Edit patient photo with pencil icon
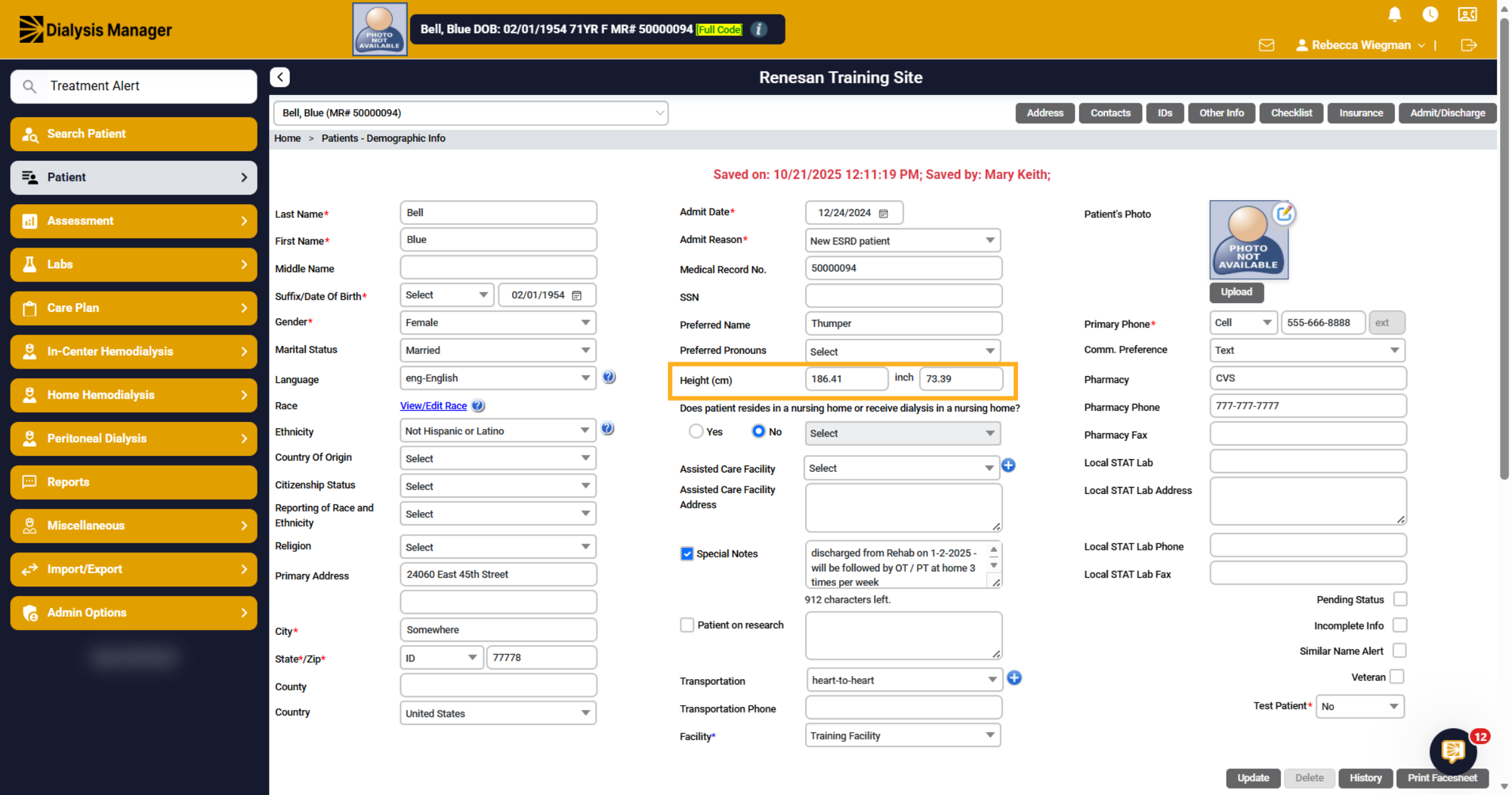Screen dimensions: 1512x795 coord(1284,214)
